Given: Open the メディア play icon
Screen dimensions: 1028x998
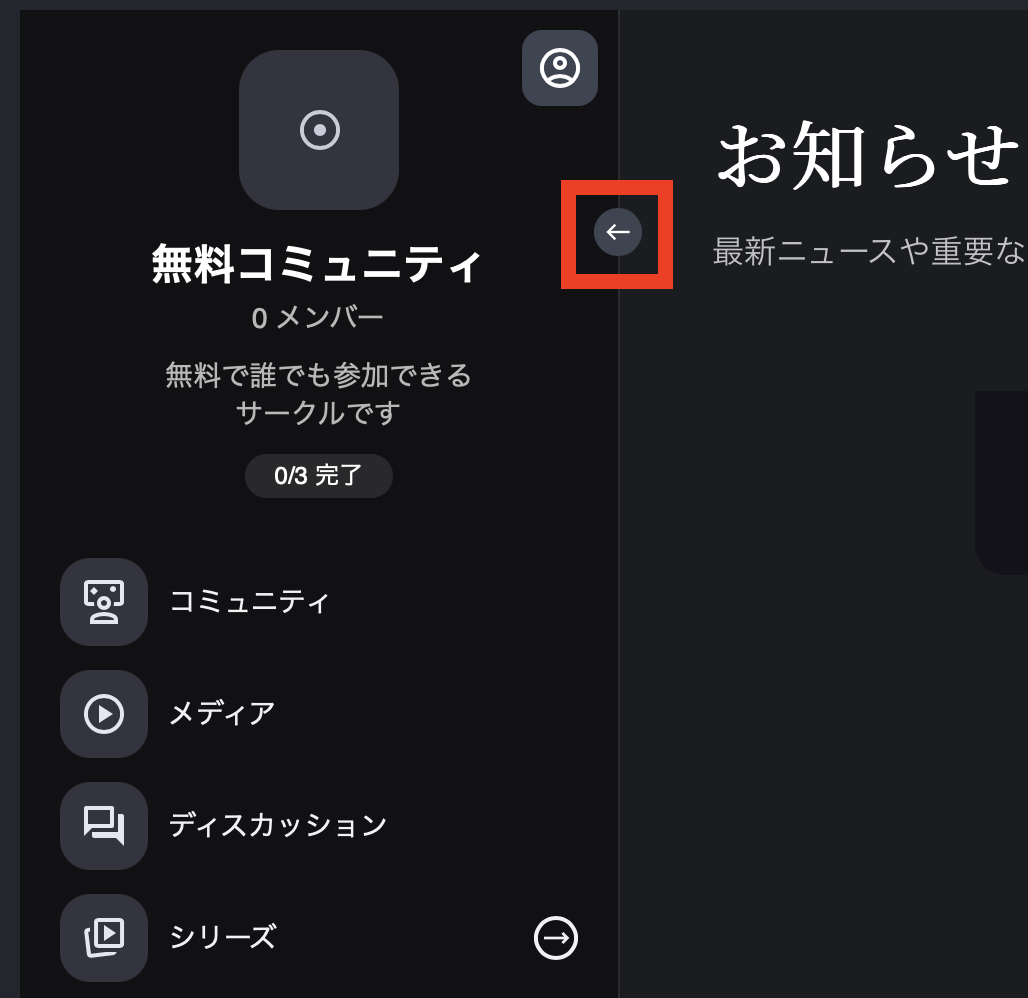Looking at the screenshot, I should point(104,713).
